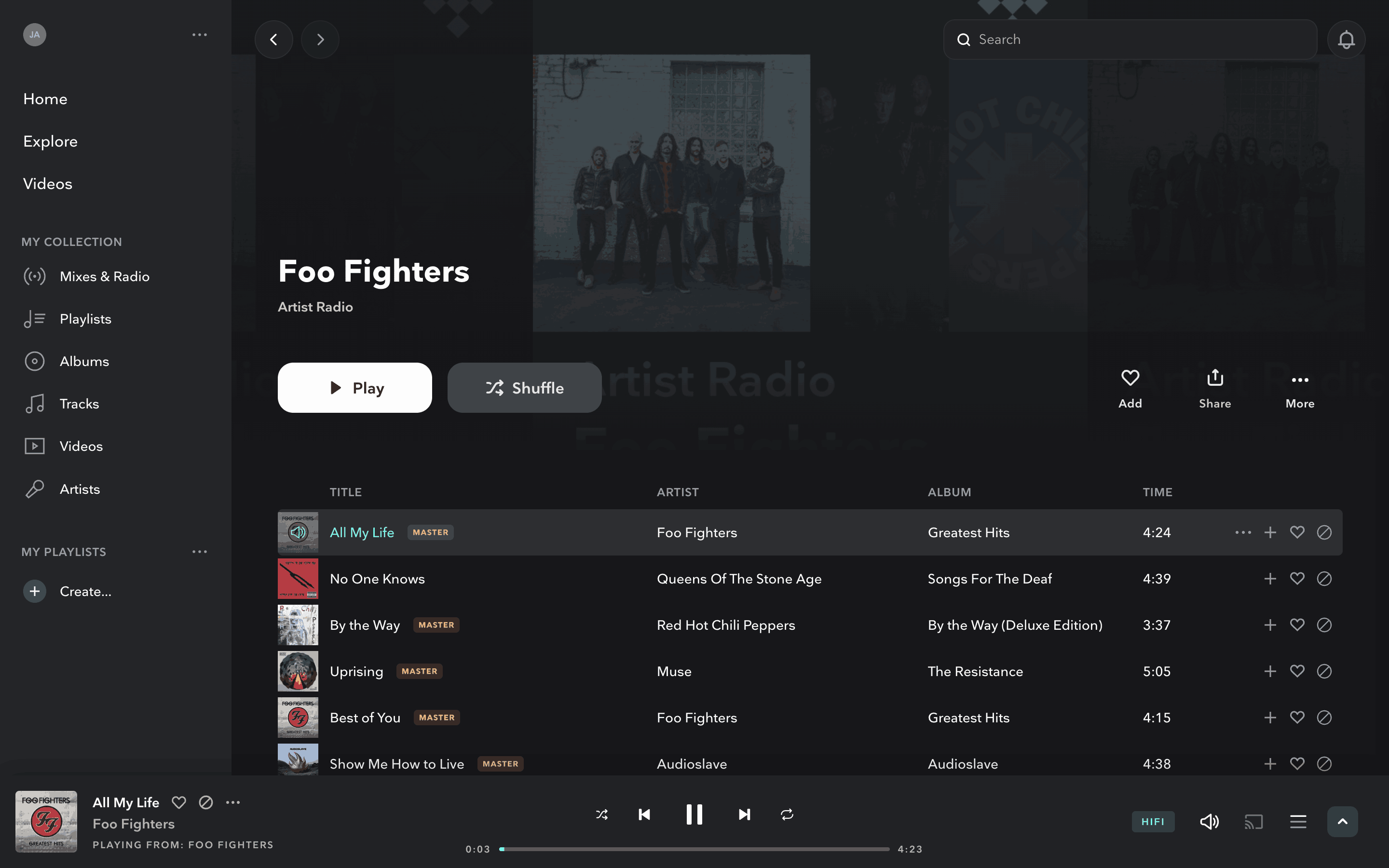Viewport: 1389px width, 868px height.
Task: Share the Foo Fighters artist radio
Action: pos(1215,389)
